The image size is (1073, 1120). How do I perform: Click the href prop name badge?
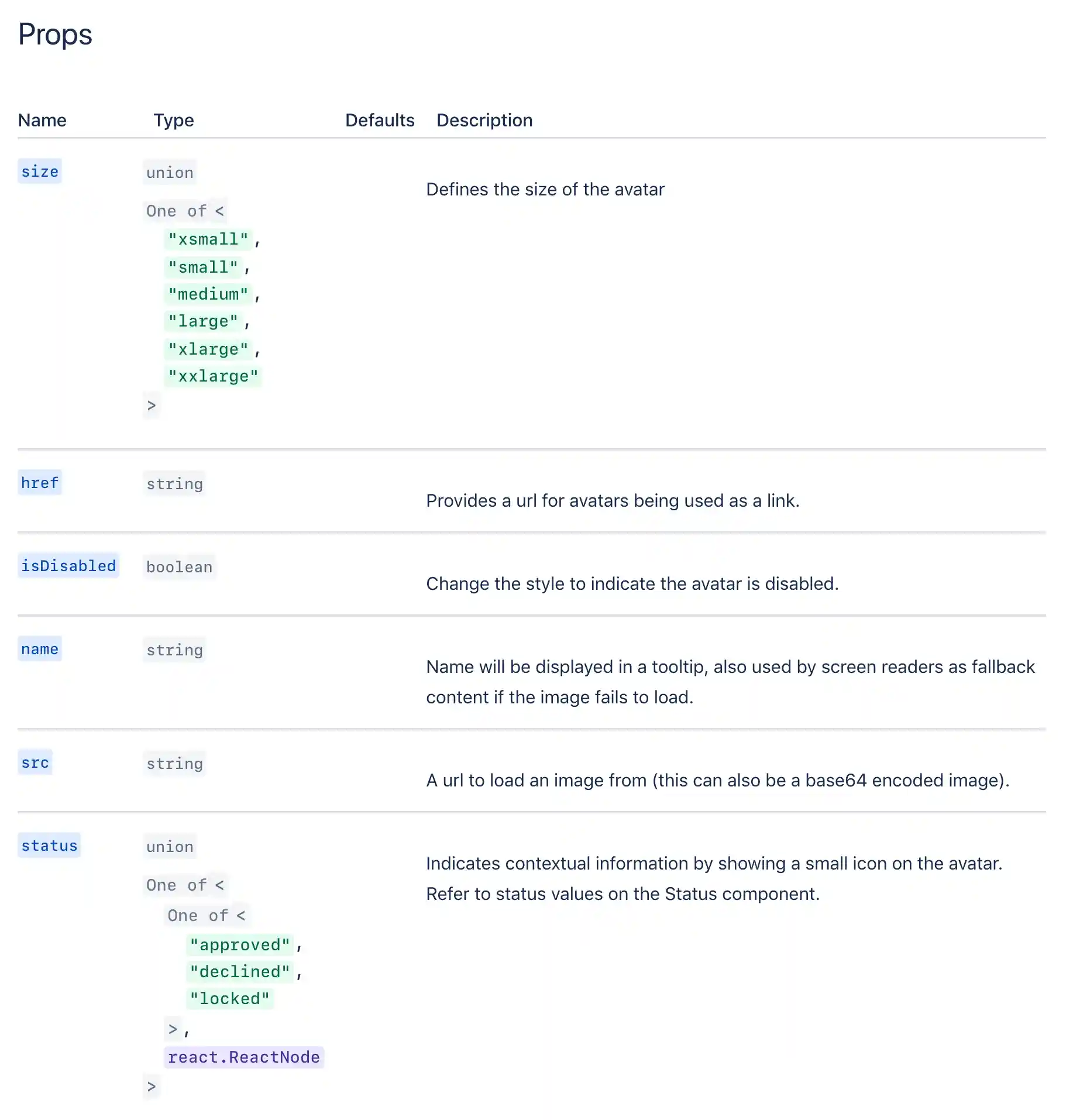[x=40, y=483]
